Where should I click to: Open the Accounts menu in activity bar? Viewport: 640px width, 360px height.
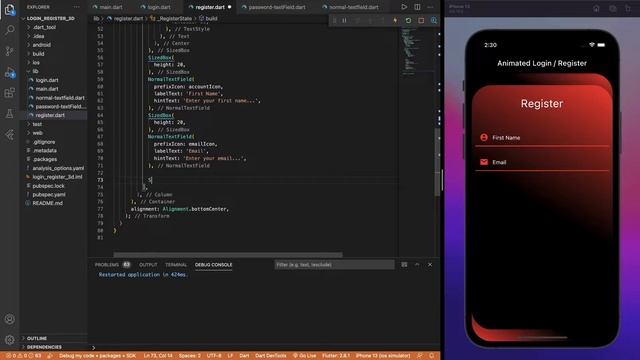click(x=9, y=319)
